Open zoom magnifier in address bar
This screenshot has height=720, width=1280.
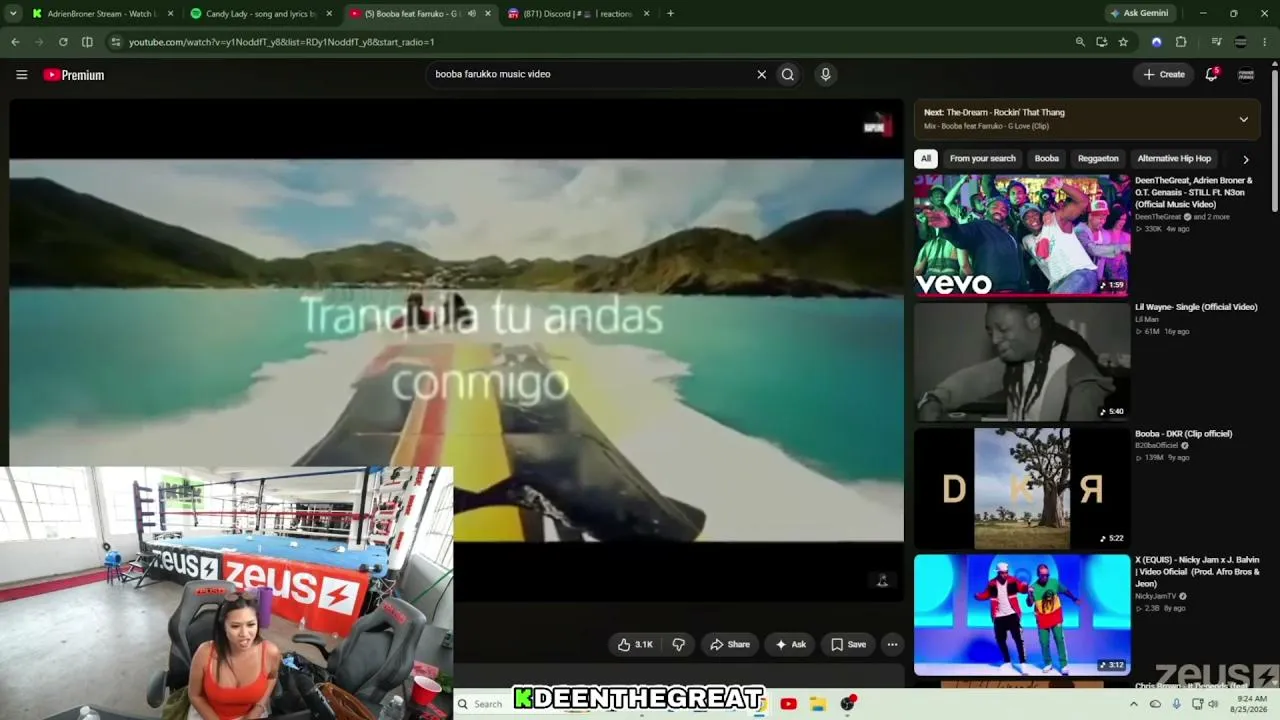point(1080,42)
